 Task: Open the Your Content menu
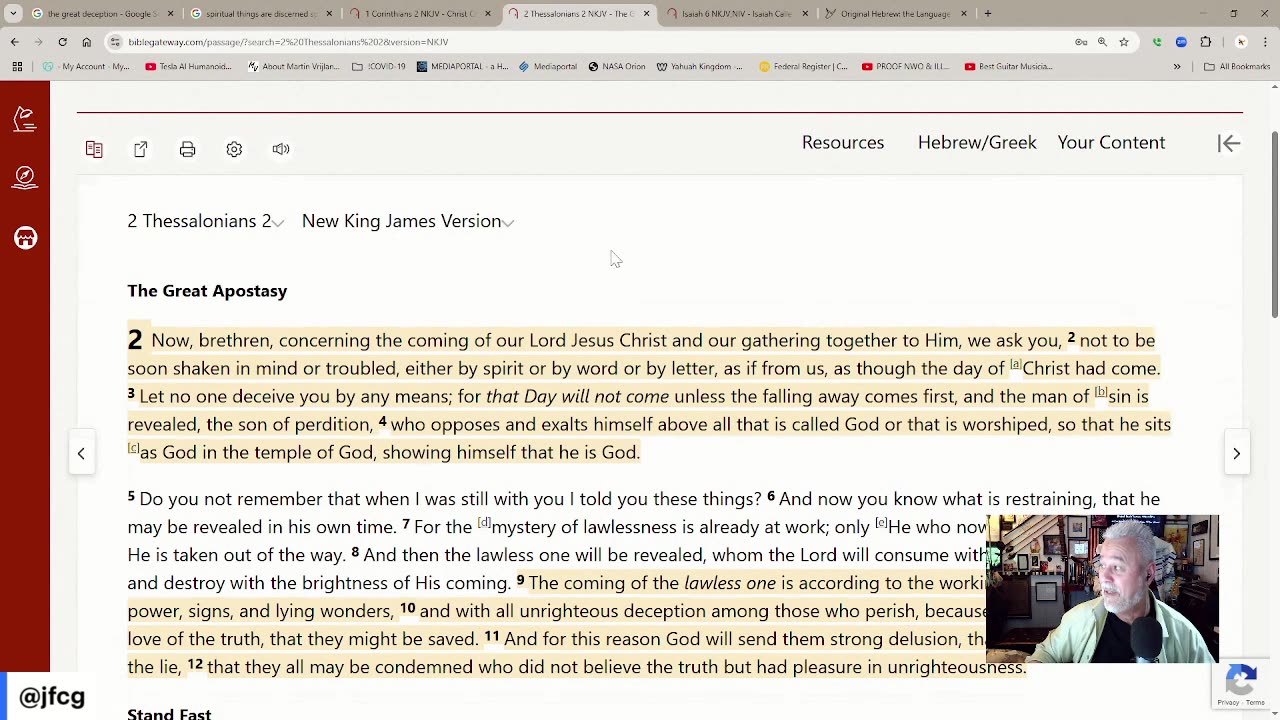[x=1111, y=143]
